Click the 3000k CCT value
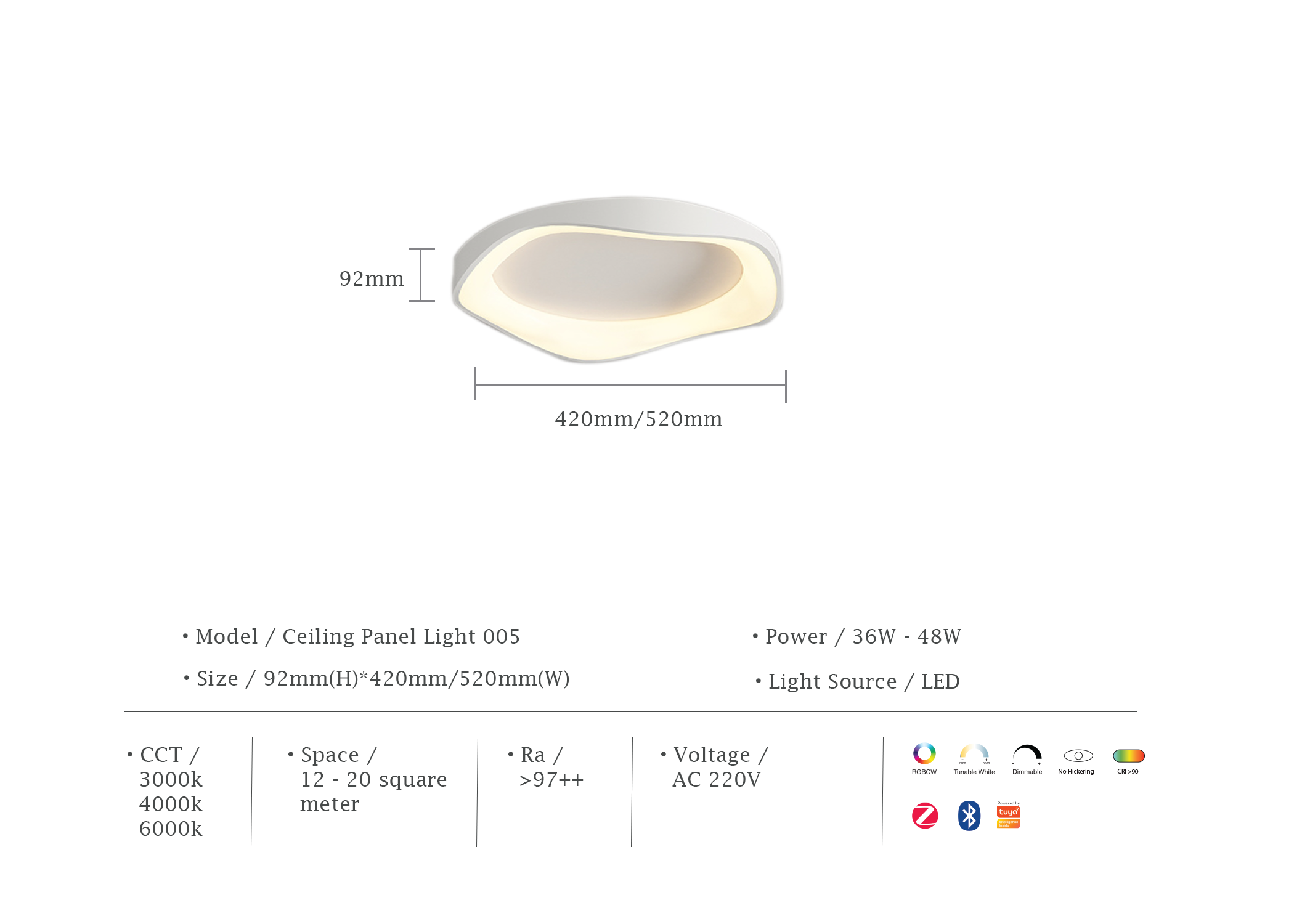1294x924 pixels. coord(171,780)
